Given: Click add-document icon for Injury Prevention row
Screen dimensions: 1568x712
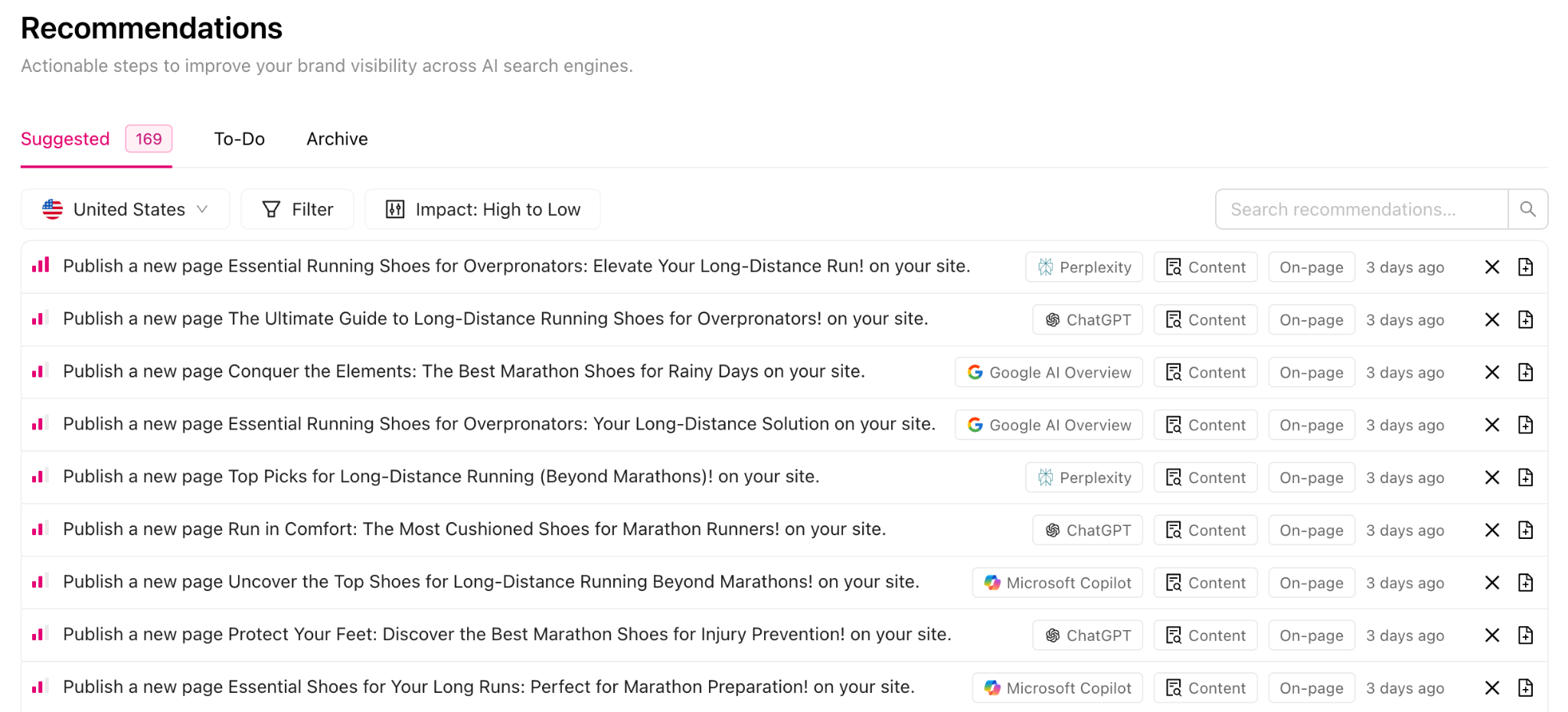Looking at the screenshot, I should pyautogui.click(x=1525, y=635).
